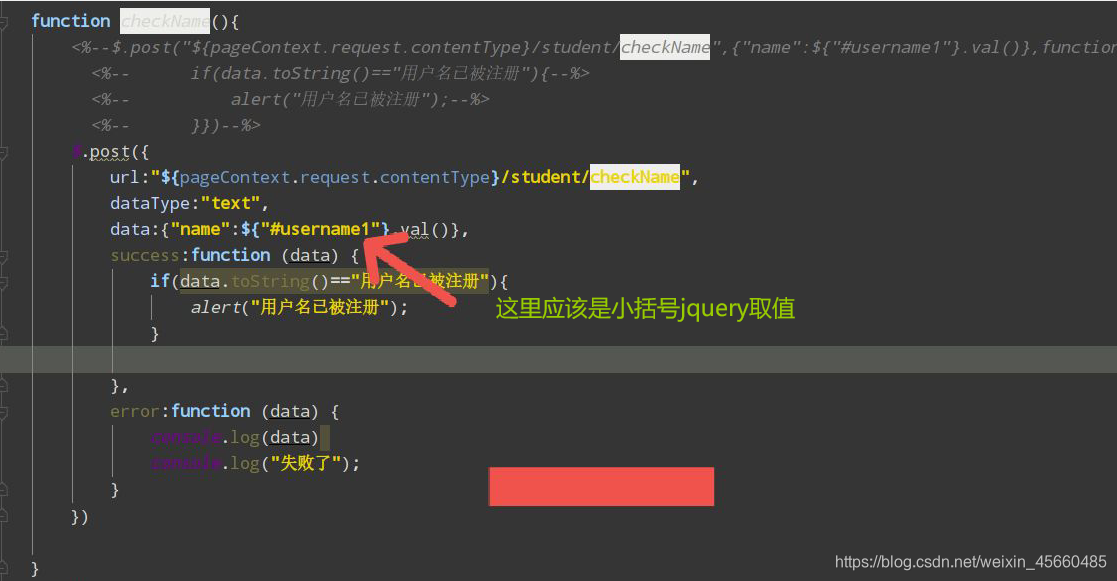This screenshot has height=581, width=1117.
Task: Select the highlighted checkName function name
Action: point(164,20)
